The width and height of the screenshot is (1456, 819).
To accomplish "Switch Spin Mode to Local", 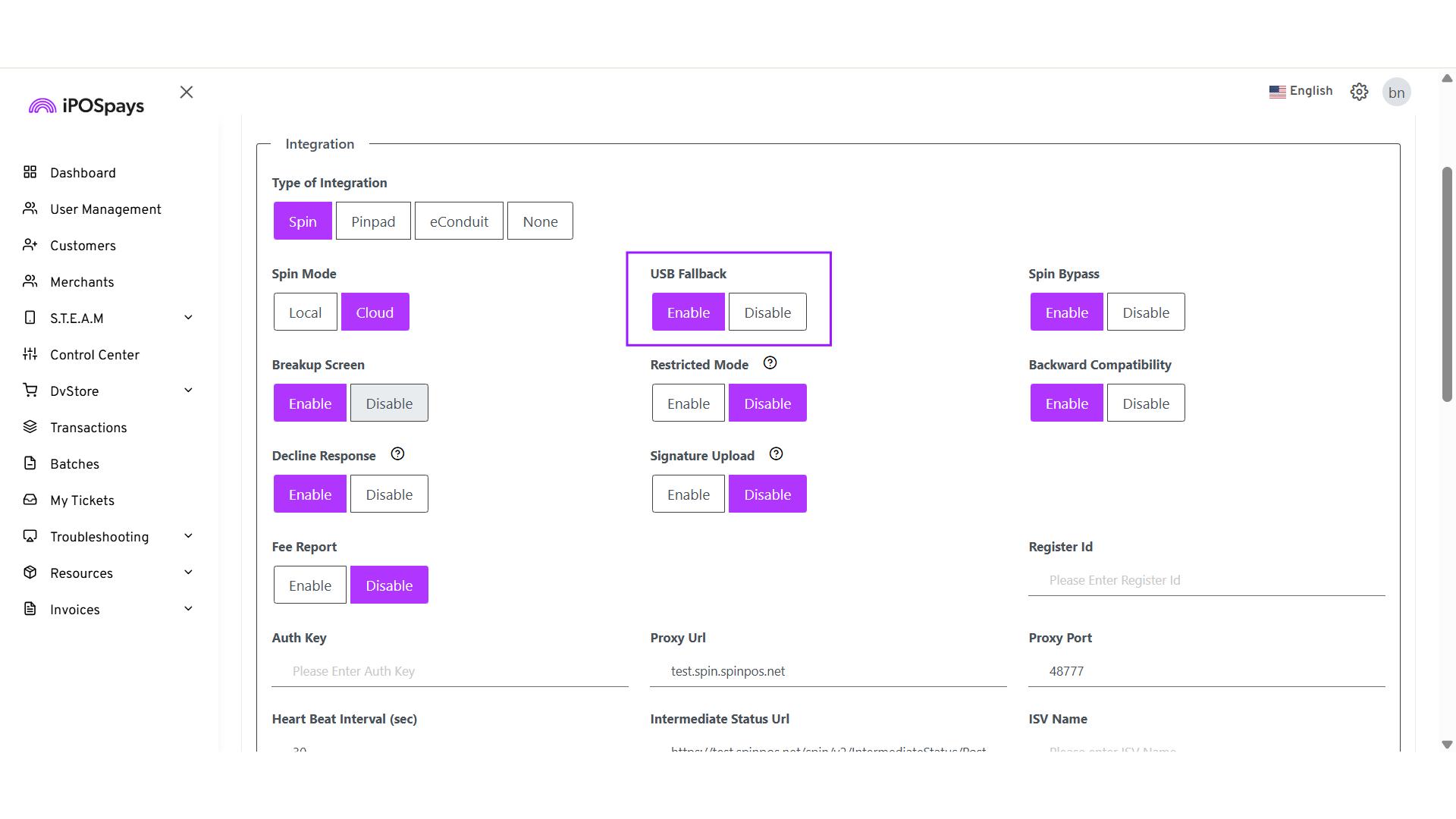I will click(x=305, y=312).
